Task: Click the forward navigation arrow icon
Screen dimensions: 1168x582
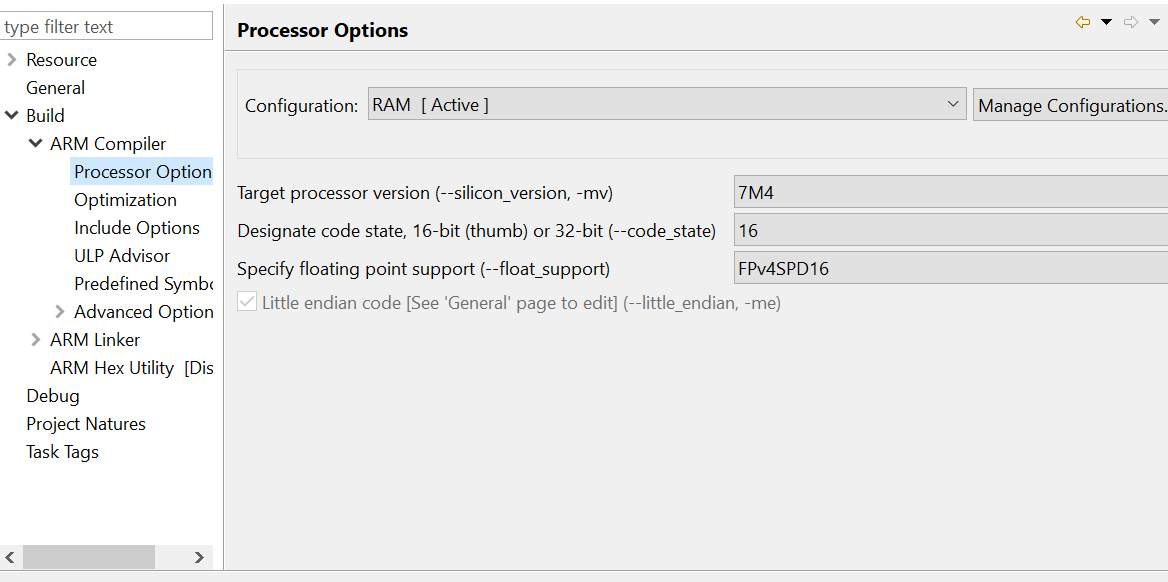Action: pos(1131,22)
